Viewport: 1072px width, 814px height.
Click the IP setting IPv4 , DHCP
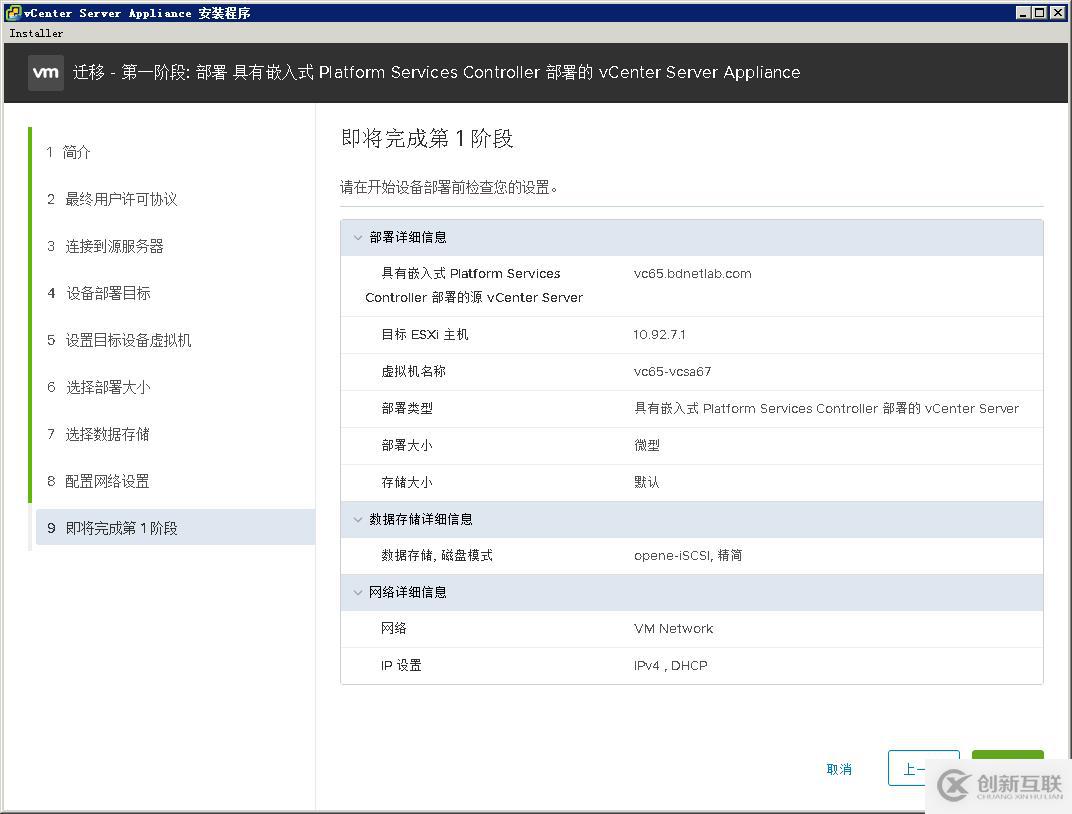(x=671, y=666)
